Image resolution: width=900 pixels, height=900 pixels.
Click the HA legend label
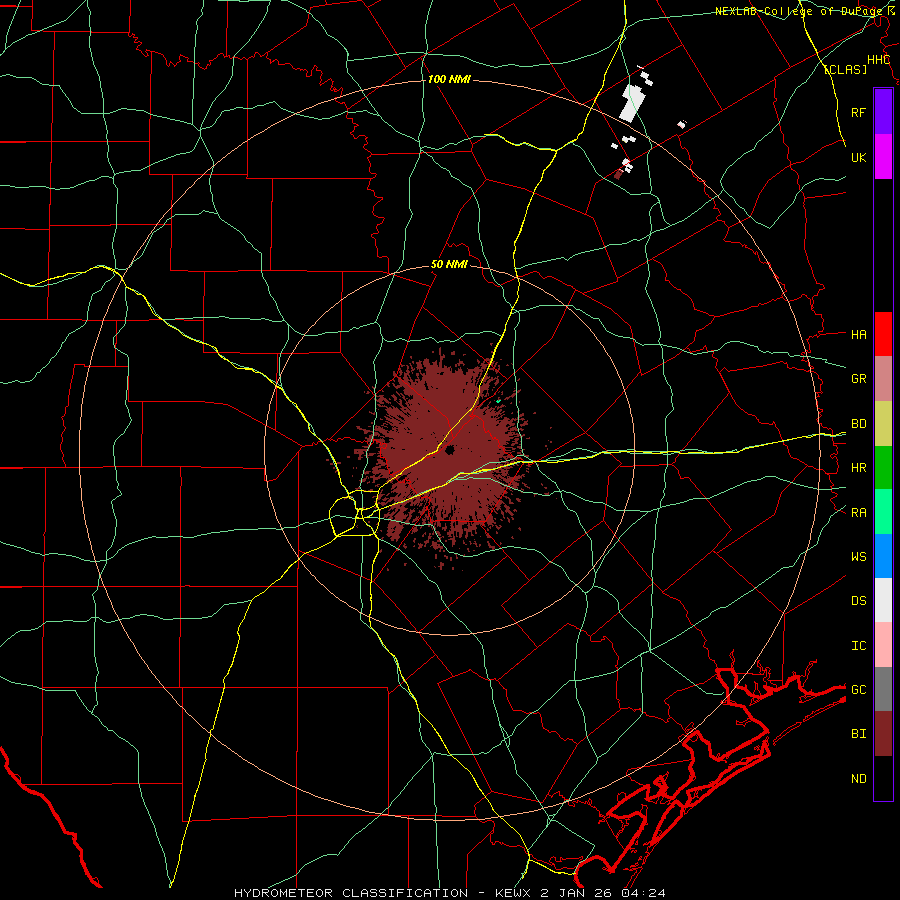[x=858, y=335]
